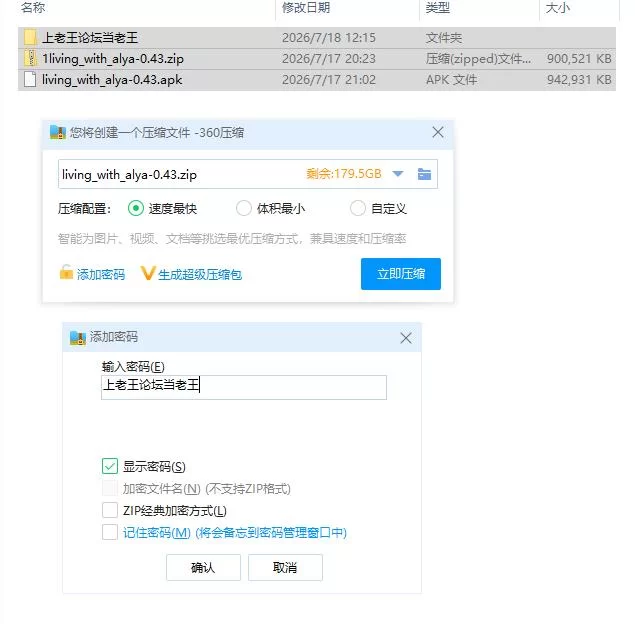Click the 文件夹 type cell
This screenshot has width=635, height=624.
(x=443, y=38)
